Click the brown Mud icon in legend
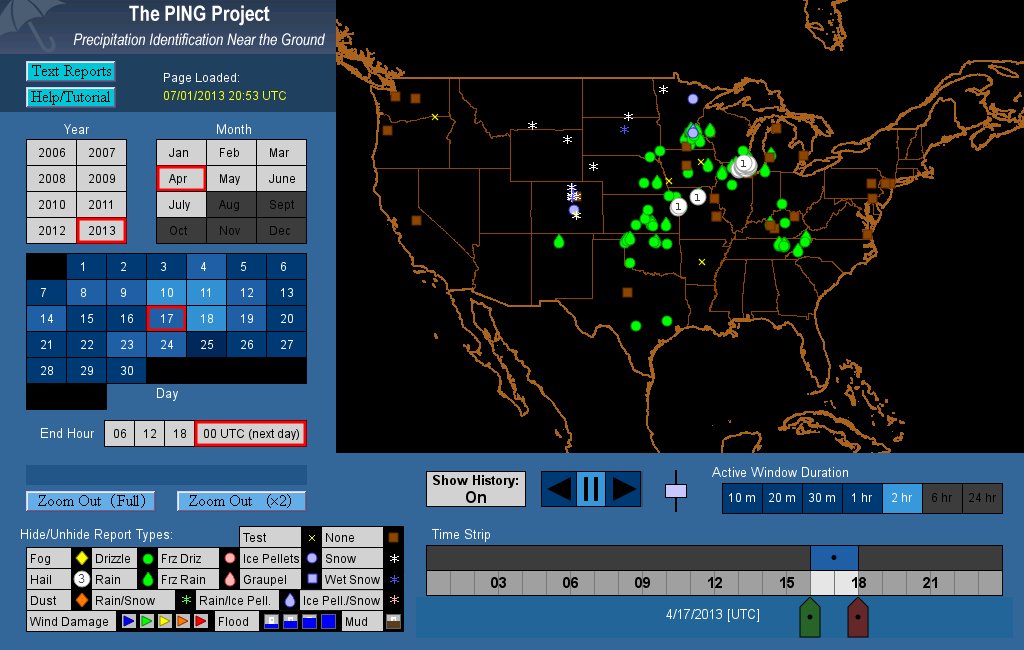This screenshot has width=1024, height=650. (393, 621)
